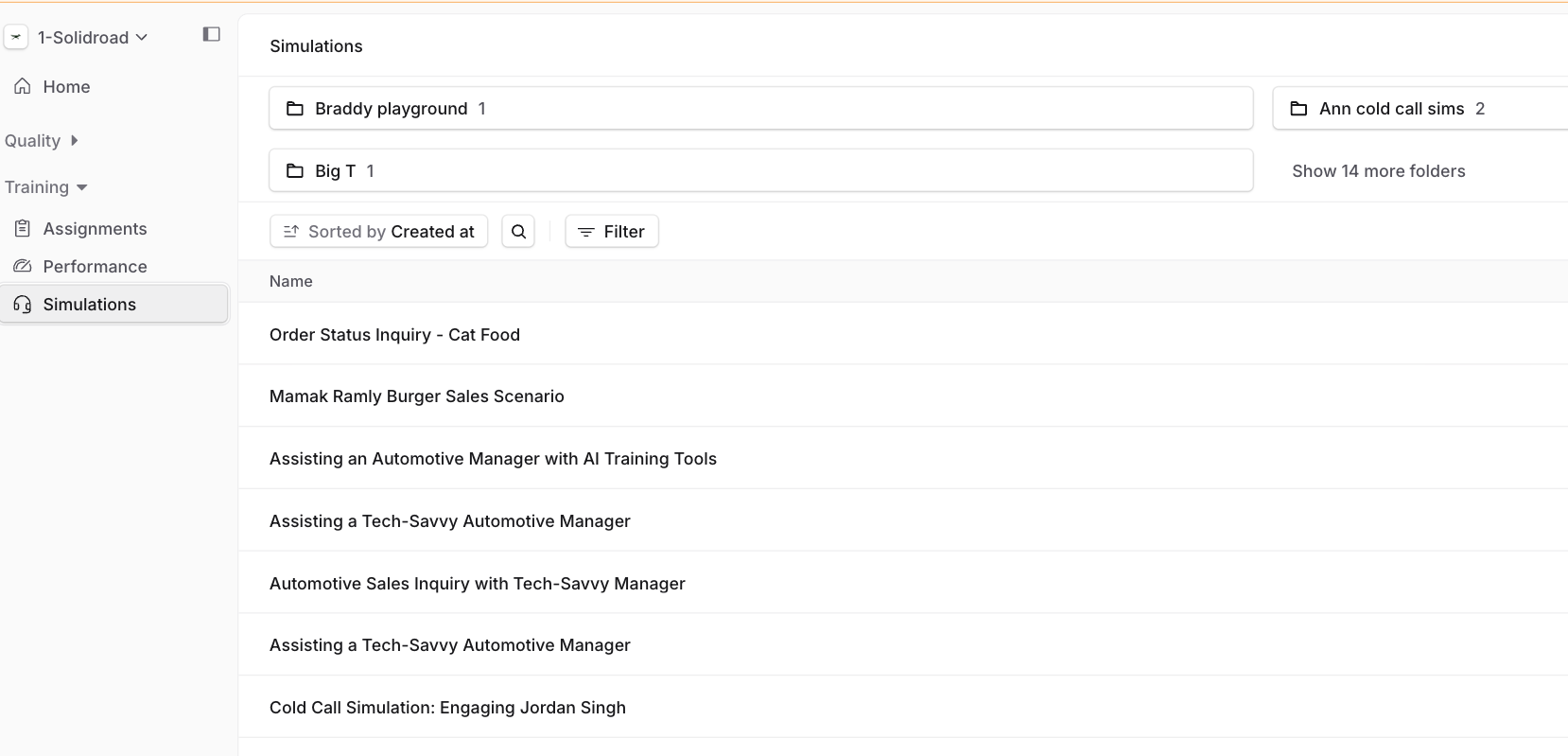Open the Braddy playground folder

[761, 109]
